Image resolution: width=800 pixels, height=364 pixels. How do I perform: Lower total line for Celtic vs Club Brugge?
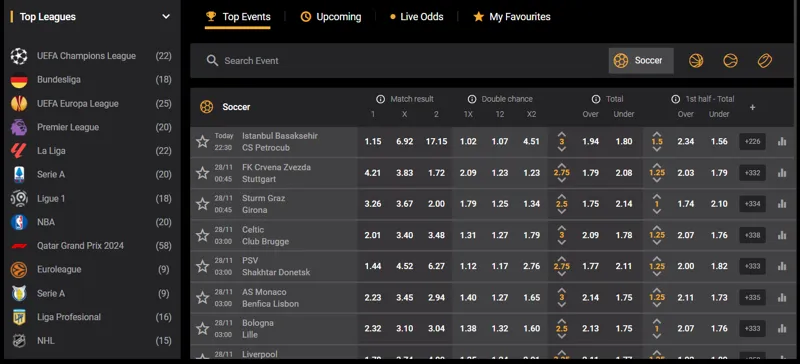click(562, 243)
